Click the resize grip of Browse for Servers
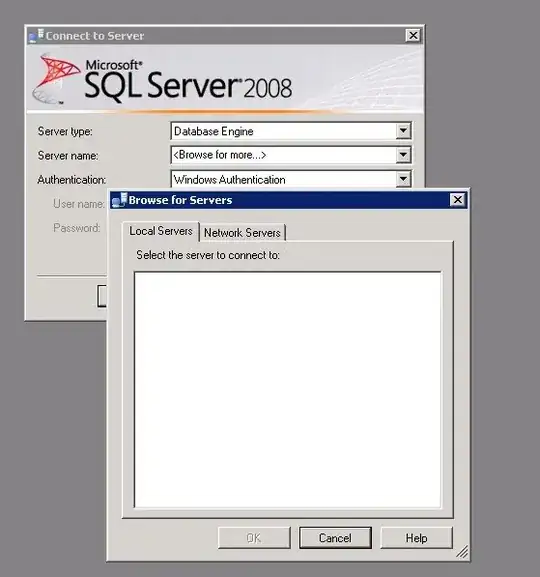Image resolution: width=540 pixels, height=577 pixels. click(x=462, y=552)
